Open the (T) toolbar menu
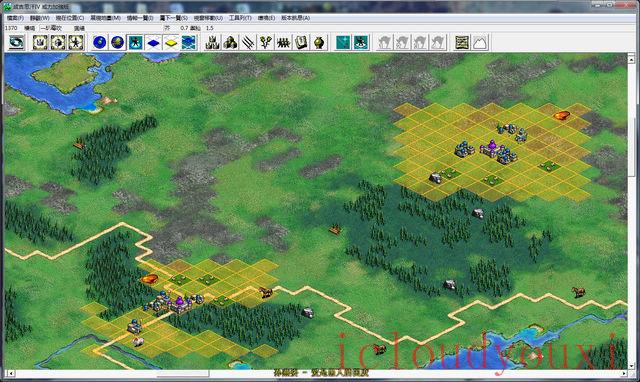 click(240, 18)
